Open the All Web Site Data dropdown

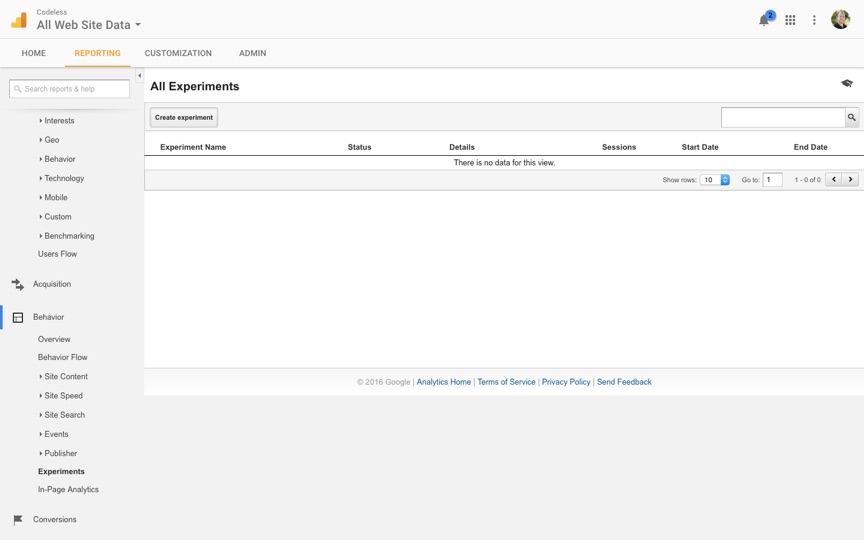[89, 25]
